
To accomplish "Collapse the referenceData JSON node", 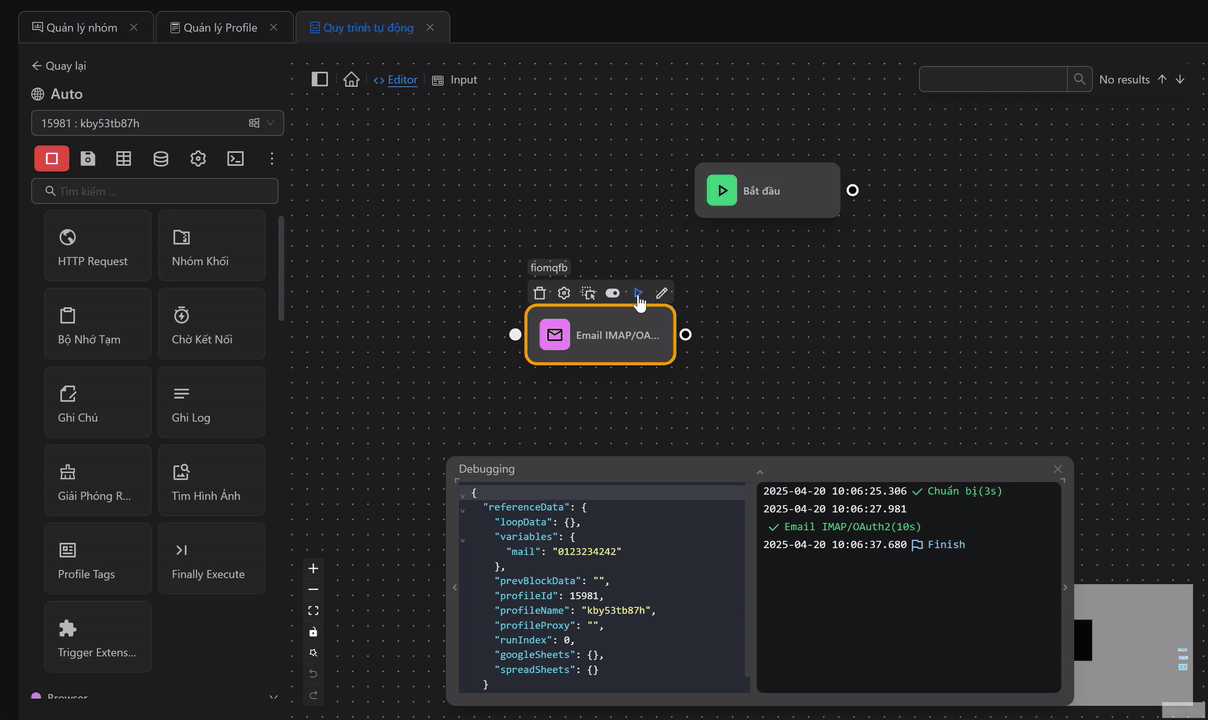I will pyautogui.click(x=462, y=509).
